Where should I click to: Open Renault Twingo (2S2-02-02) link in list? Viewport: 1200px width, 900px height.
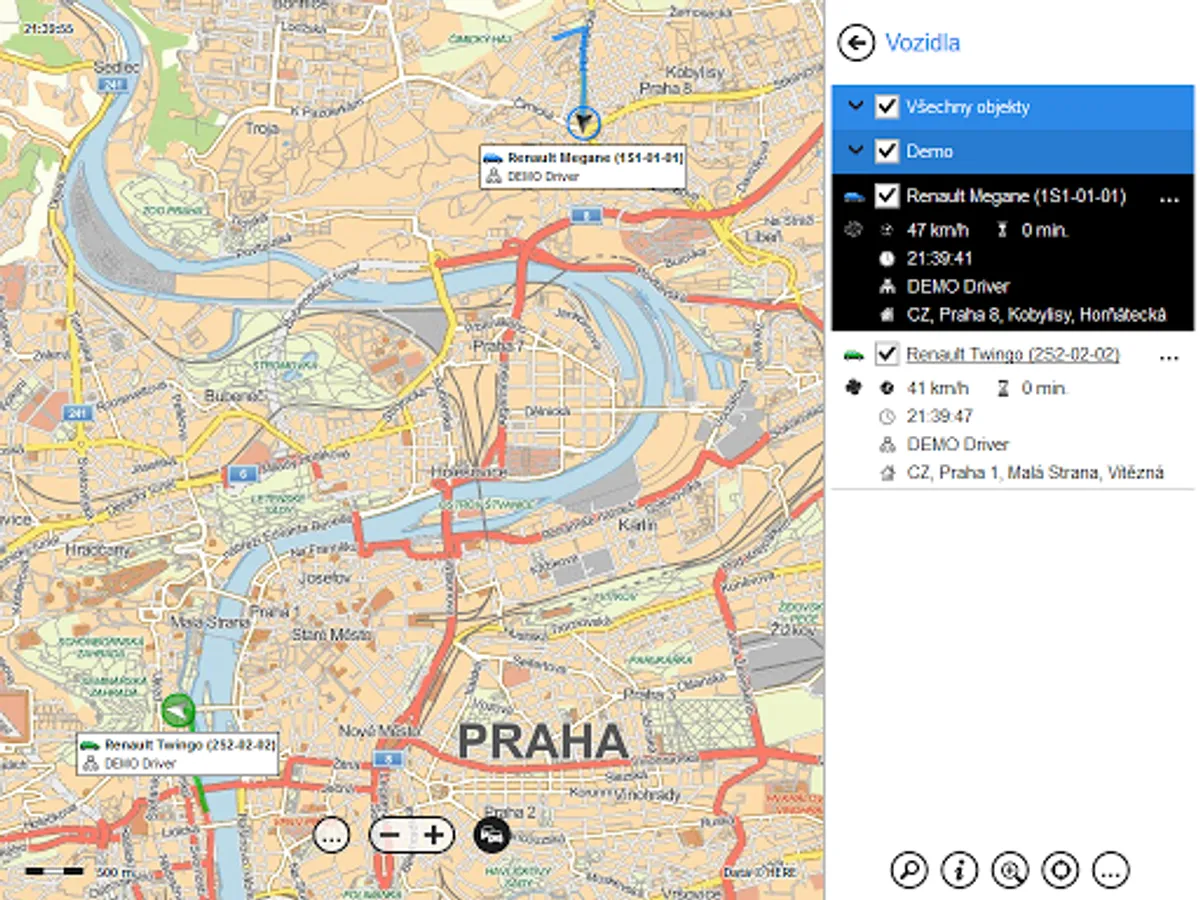click(1013, 355)
